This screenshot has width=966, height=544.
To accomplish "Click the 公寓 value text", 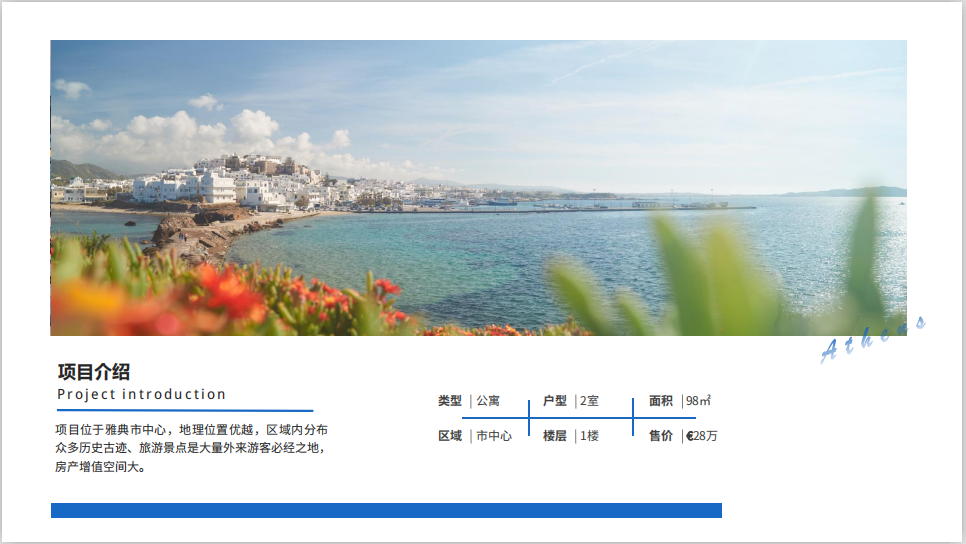I will pyautogui.click(x=488, y=401).
